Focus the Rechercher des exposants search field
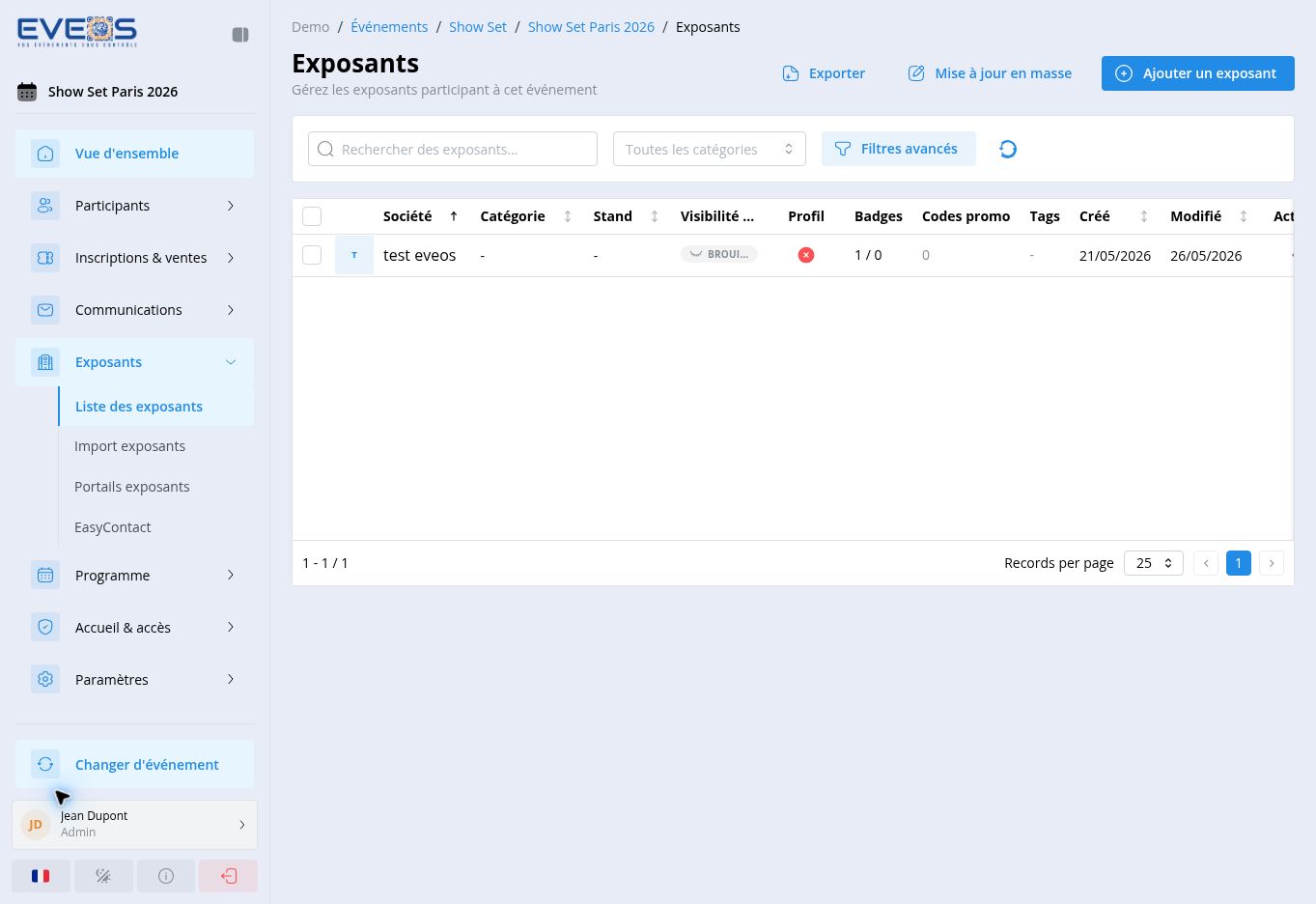1316x904 pixels. [453, 149]
